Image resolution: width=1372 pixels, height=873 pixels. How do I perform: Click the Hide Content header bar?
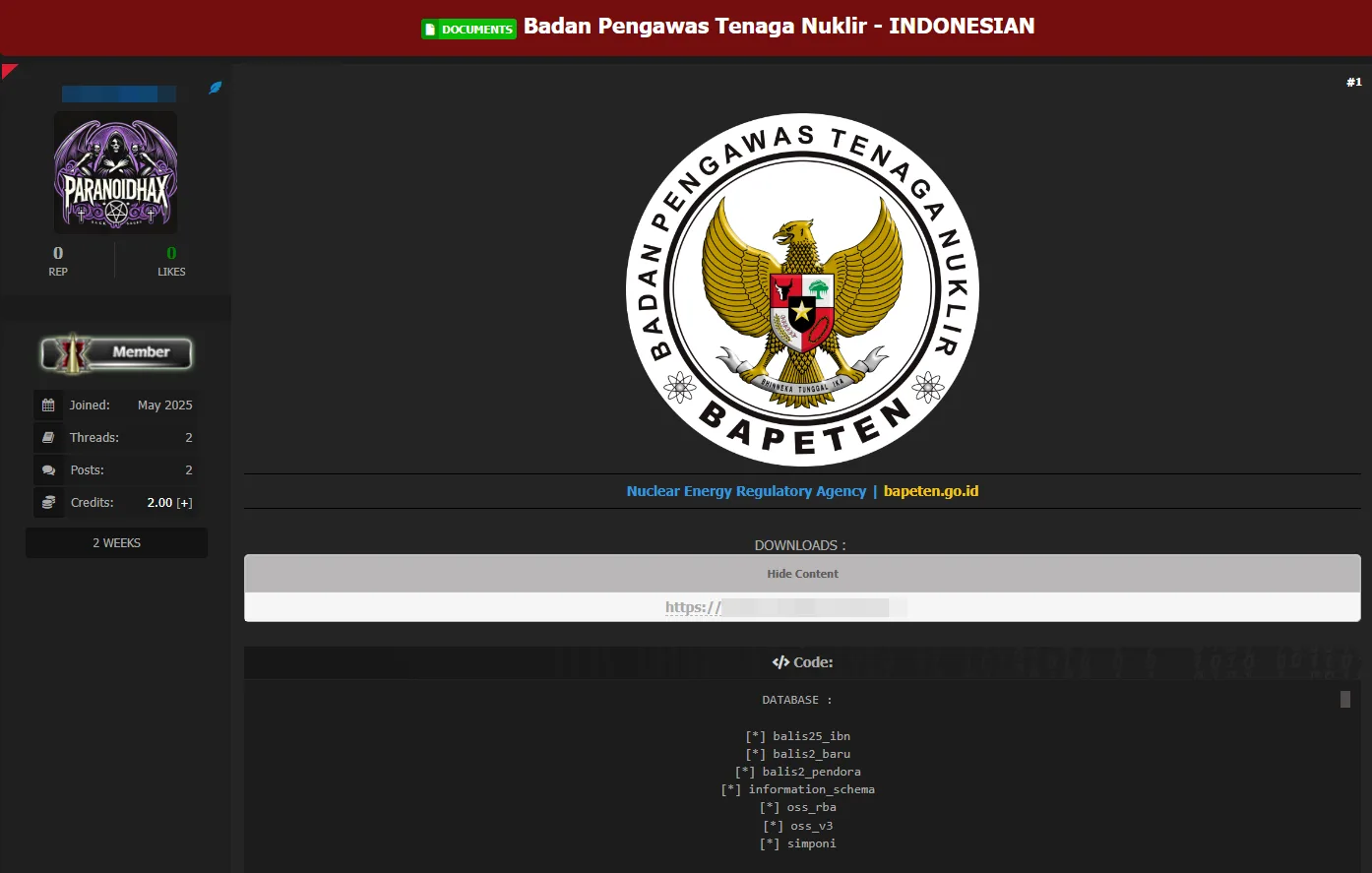pos(802,574)
